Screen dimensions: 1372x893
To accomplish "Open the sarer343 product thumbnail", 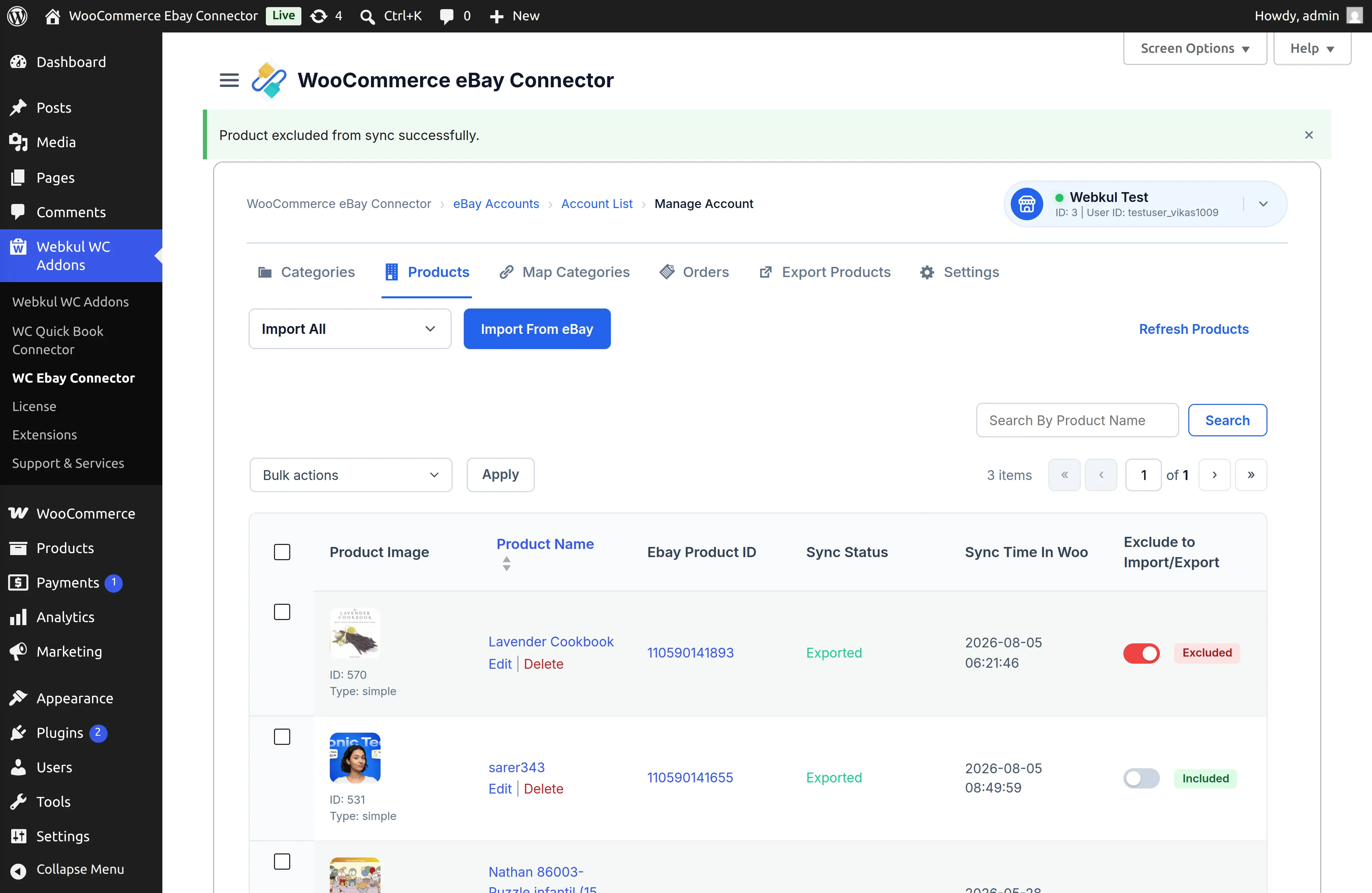I will pyautogui.click(x=355, y=758).
